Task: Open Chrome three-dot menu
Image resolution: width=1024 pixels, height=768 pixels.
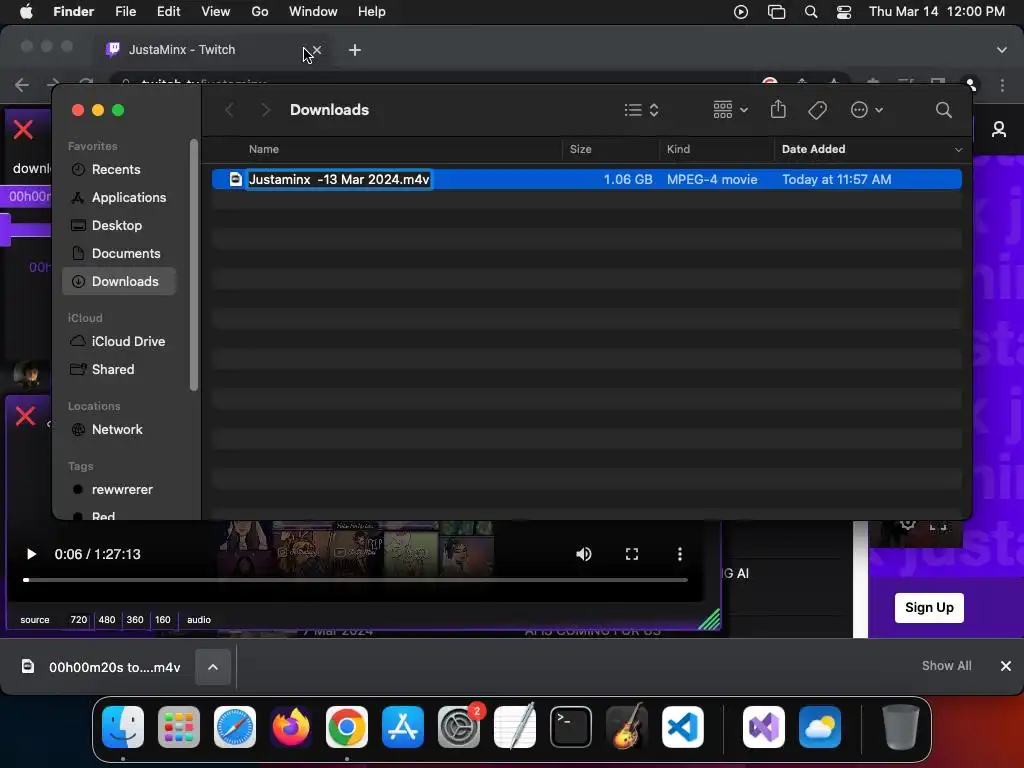Action: tap(1002, 85)
